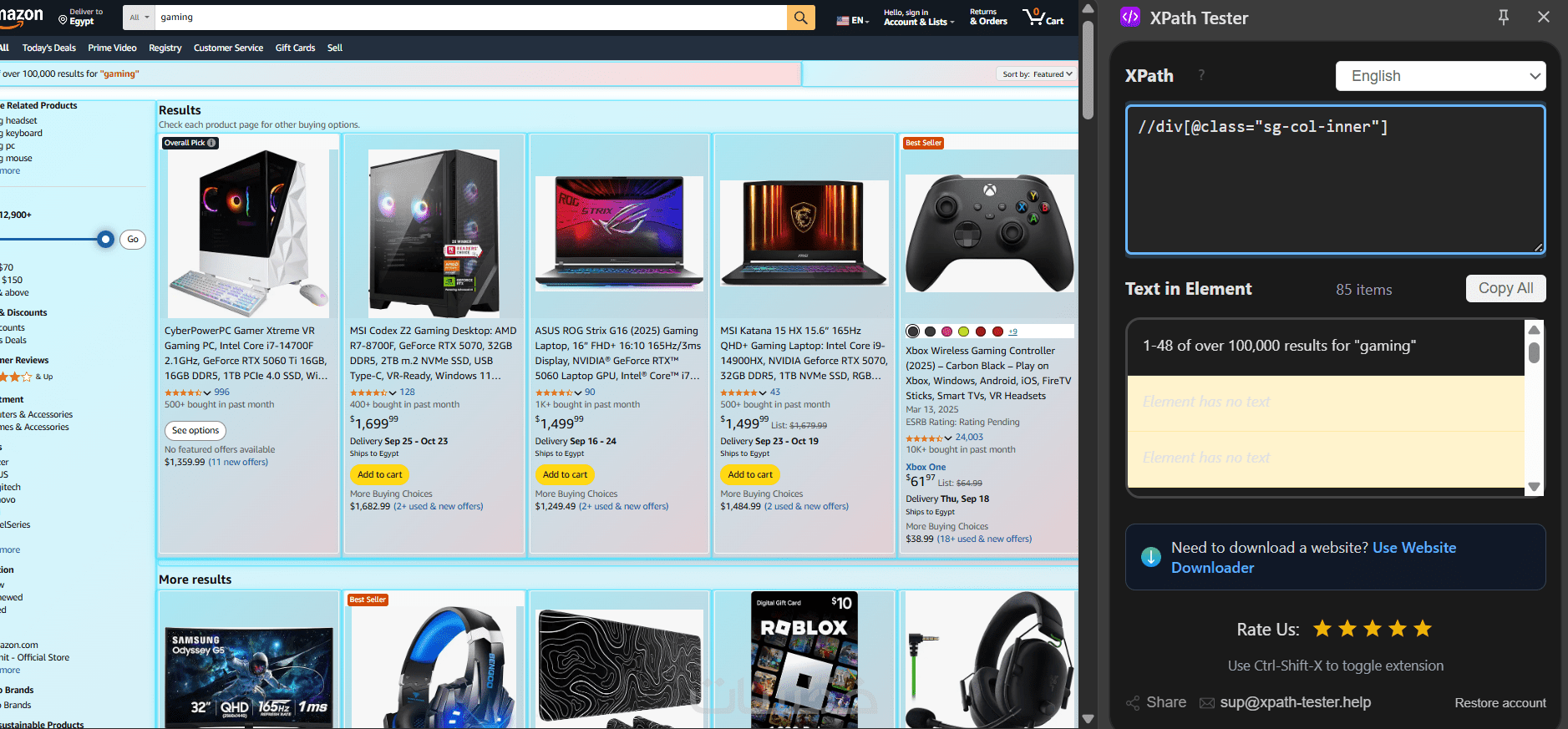
Task: Show +9 more controller colors
Action: click(x=1012, y=332)
